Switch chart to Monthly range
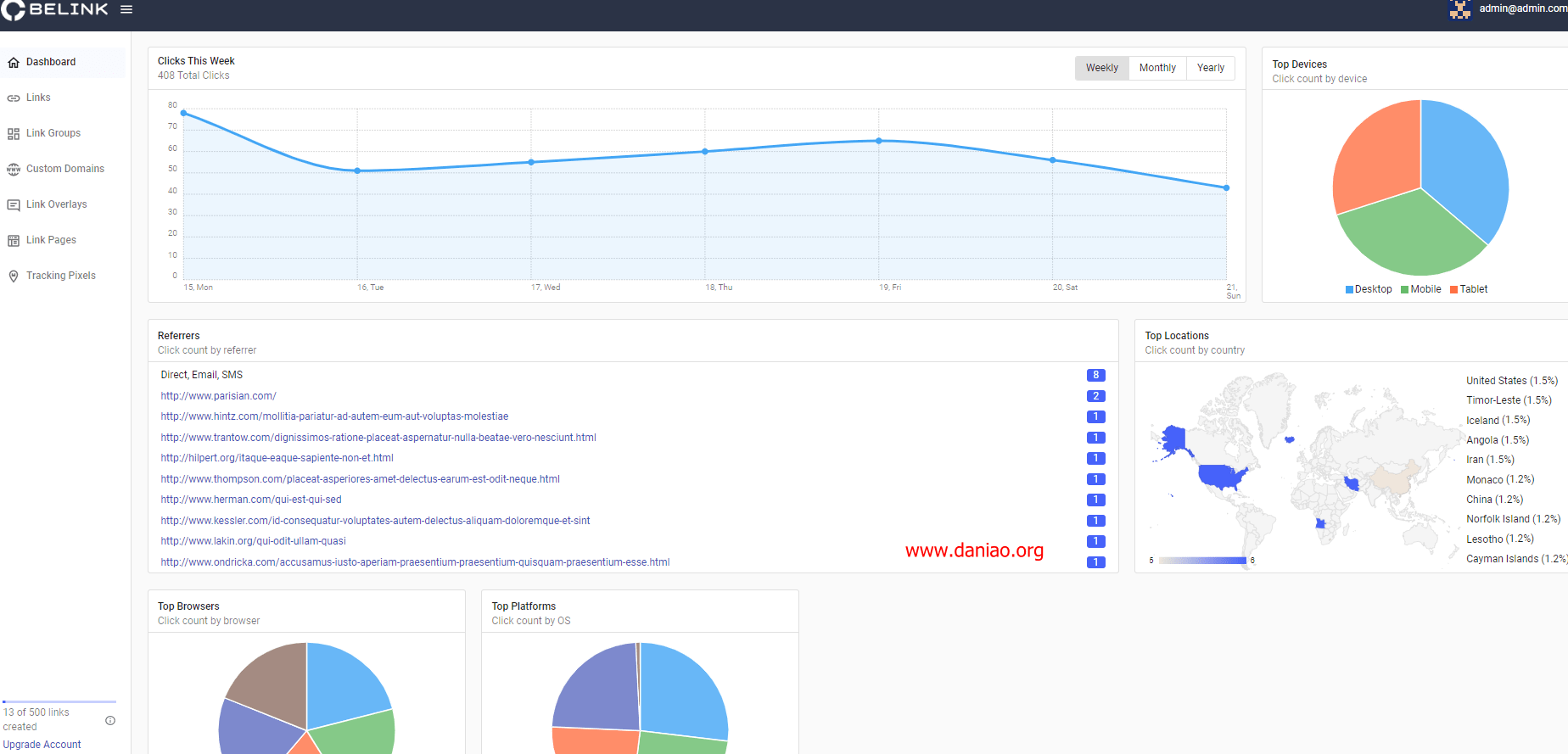This screenshot has width=1568, height=754. pos(1157,68)
